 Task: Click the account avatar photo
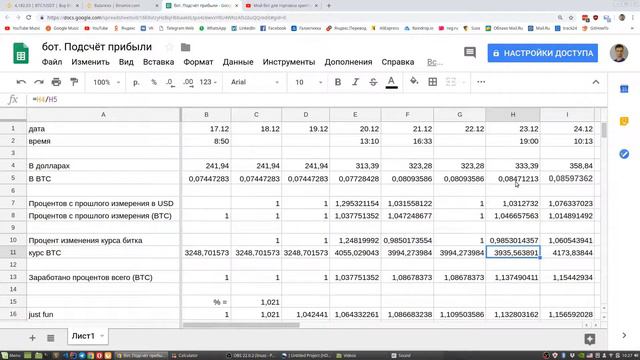pos(619,53)
